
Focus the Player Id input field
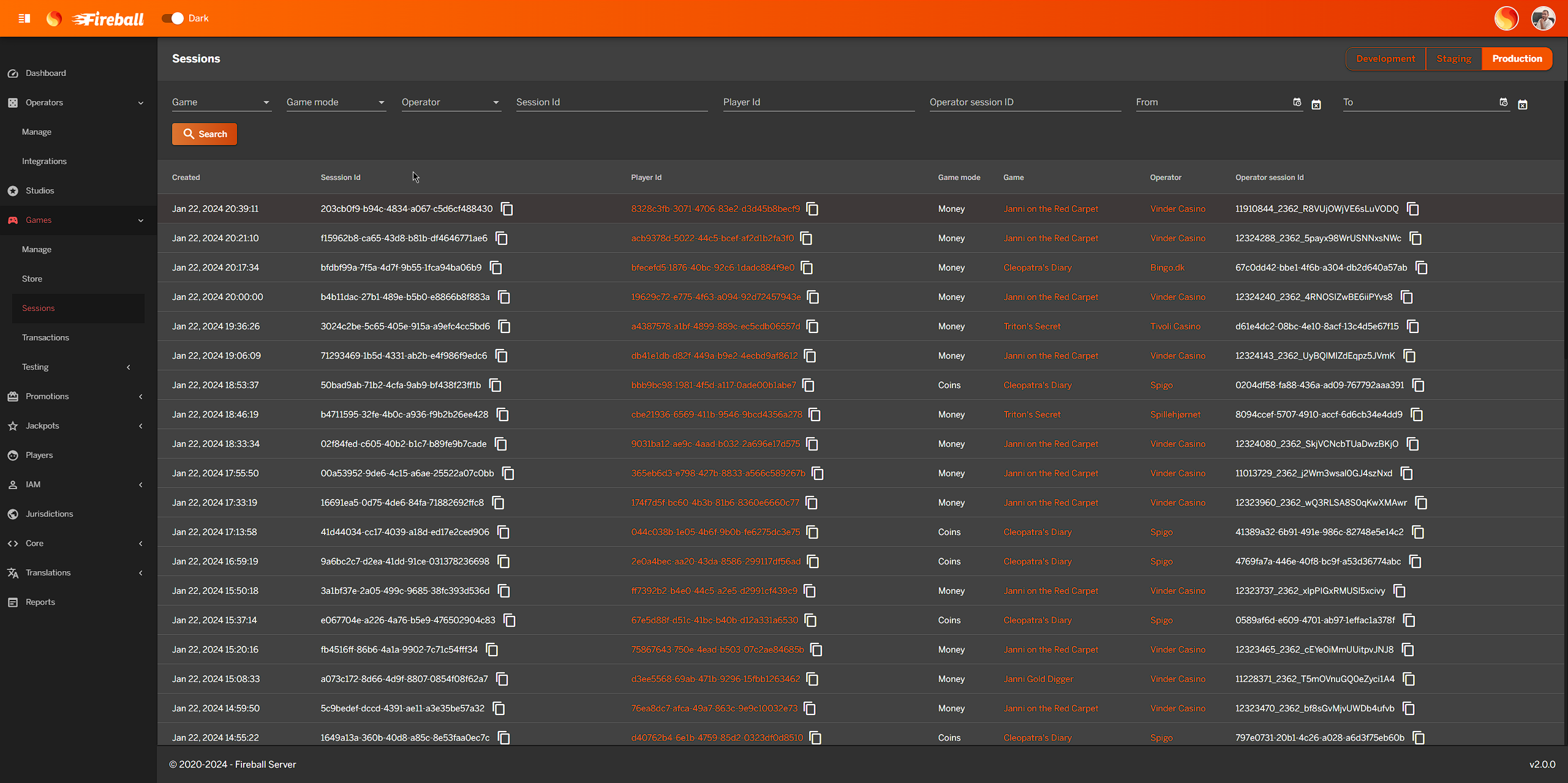pos(818,102)
